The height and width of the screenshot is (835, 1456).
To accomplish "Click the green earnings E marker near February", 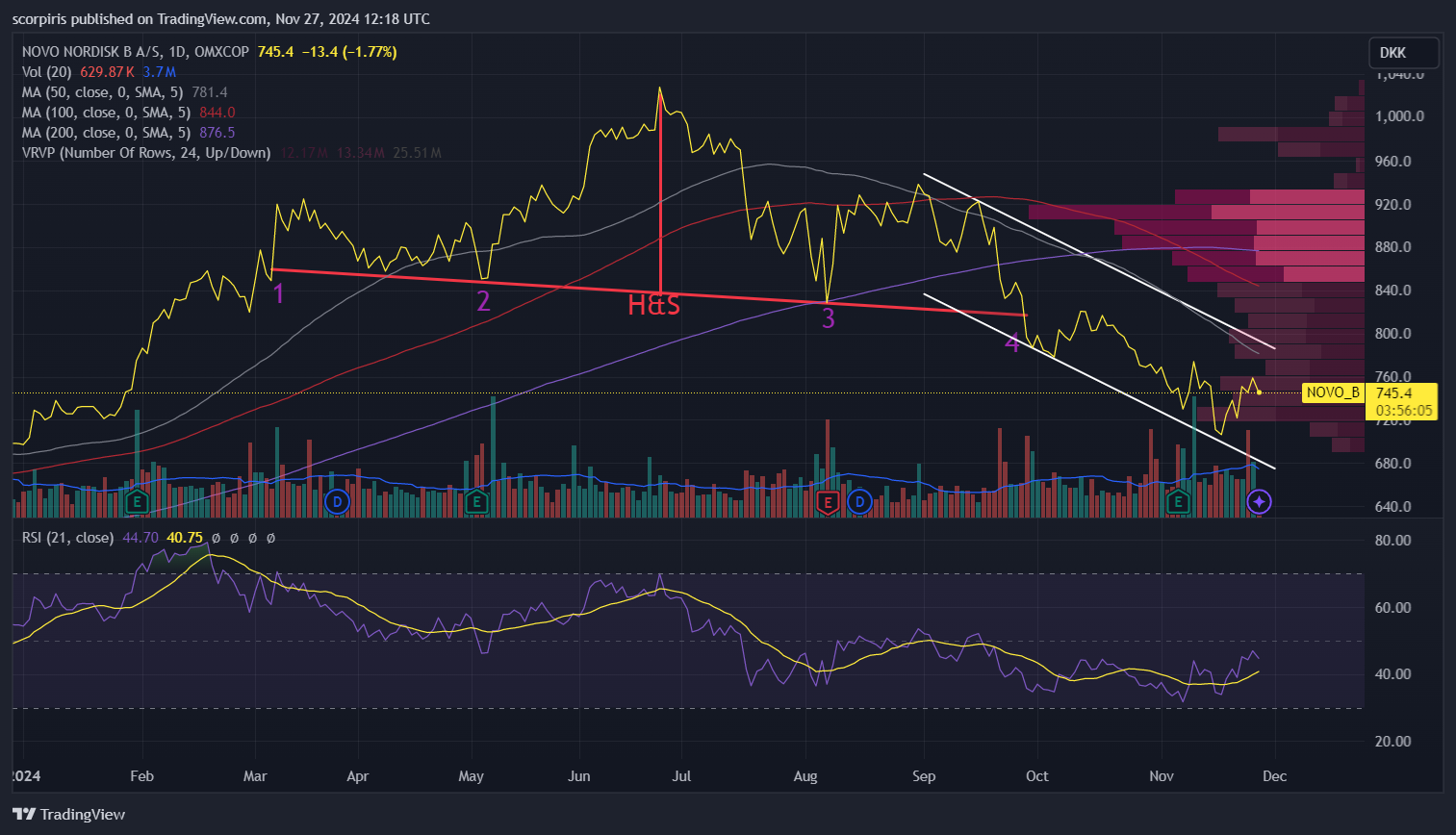I will pyautogui.click(x=137, y=501).
